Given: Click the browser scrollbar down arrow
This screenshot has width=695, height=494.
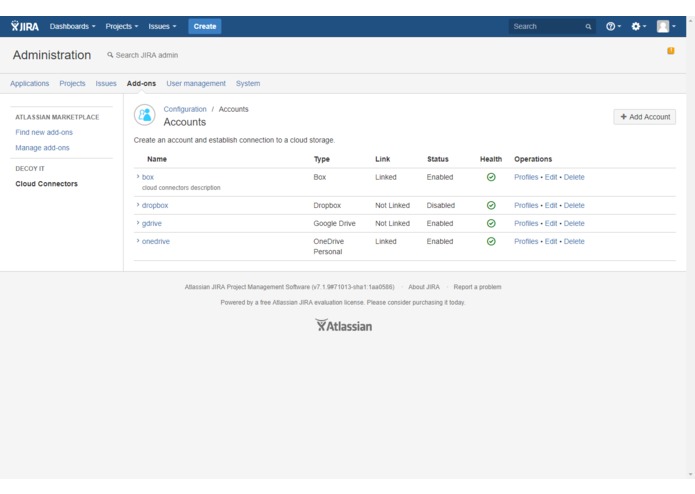Looking at the screenshot, I should [691, 475].
